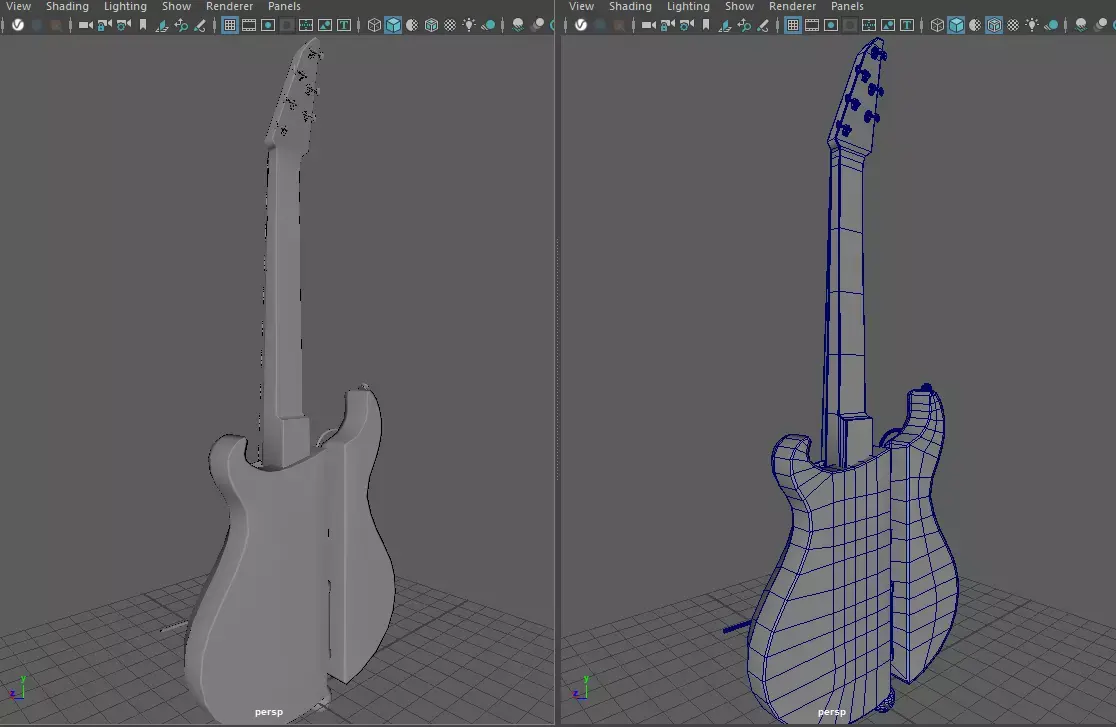Click Grease Pencil icon in right panel
The width and height of the screenshot is (1116, 727).
point(763,26)
